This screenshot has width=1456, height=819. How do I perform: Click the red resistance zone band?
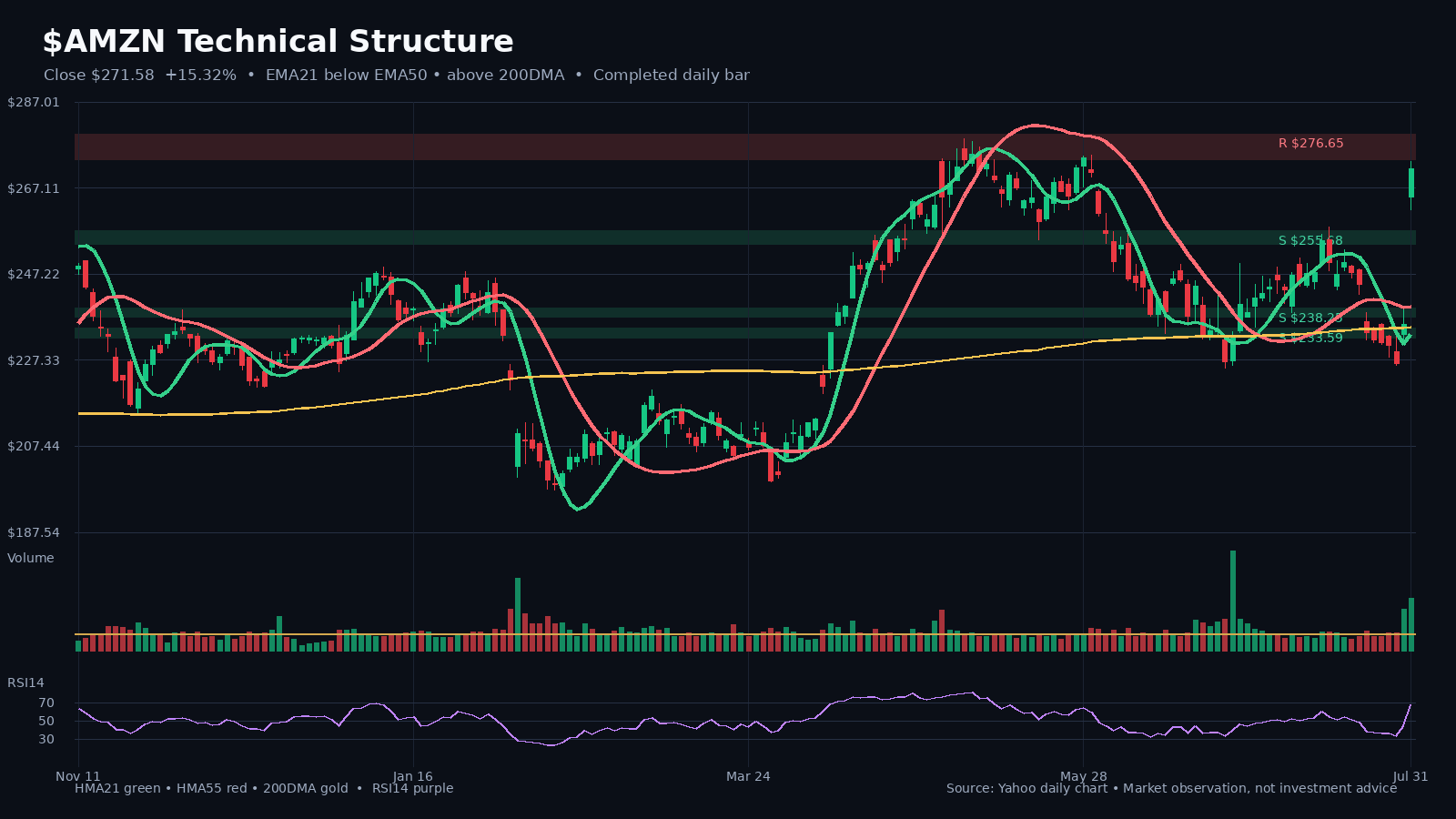[x=744, y=147]
